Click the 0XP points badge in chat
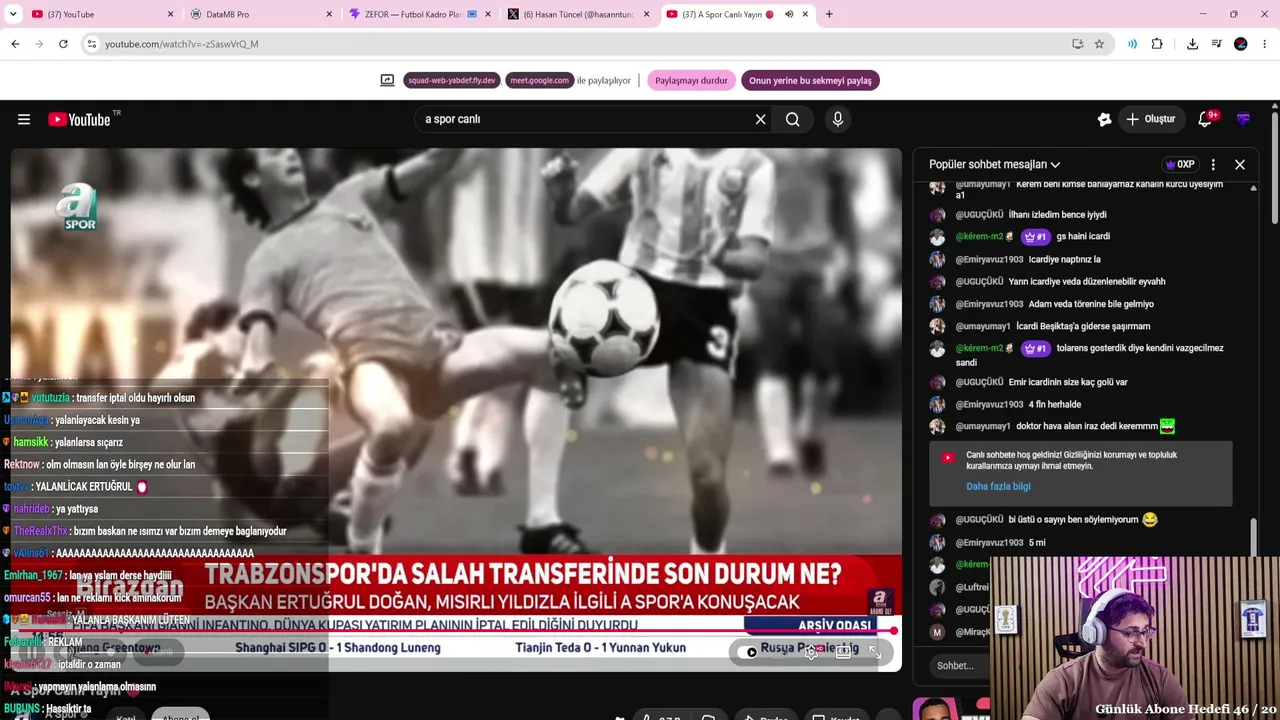1280x720 pixels. click(x=1180, y=164)
